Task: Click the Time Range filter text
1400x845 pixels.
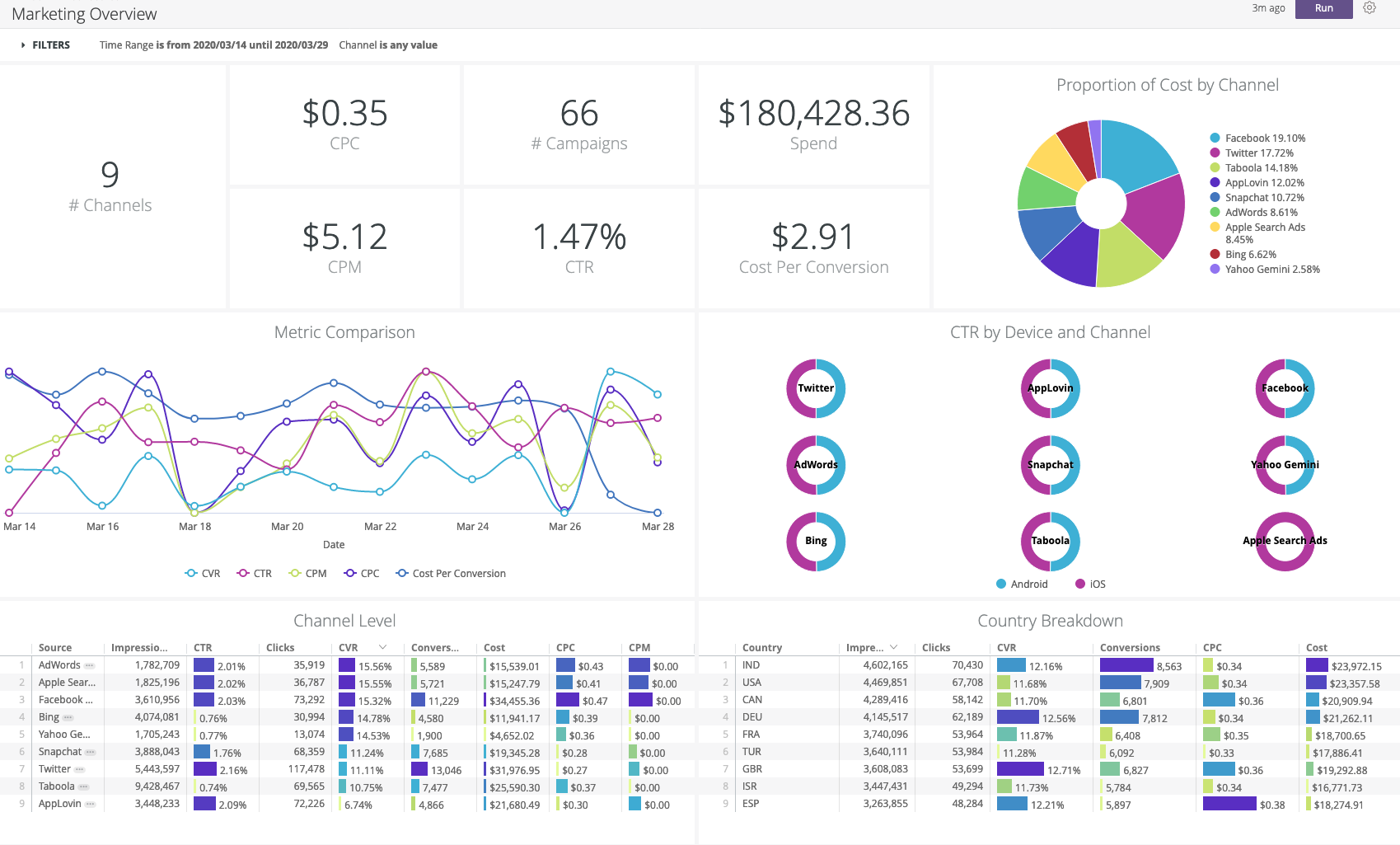Action: 213,45
